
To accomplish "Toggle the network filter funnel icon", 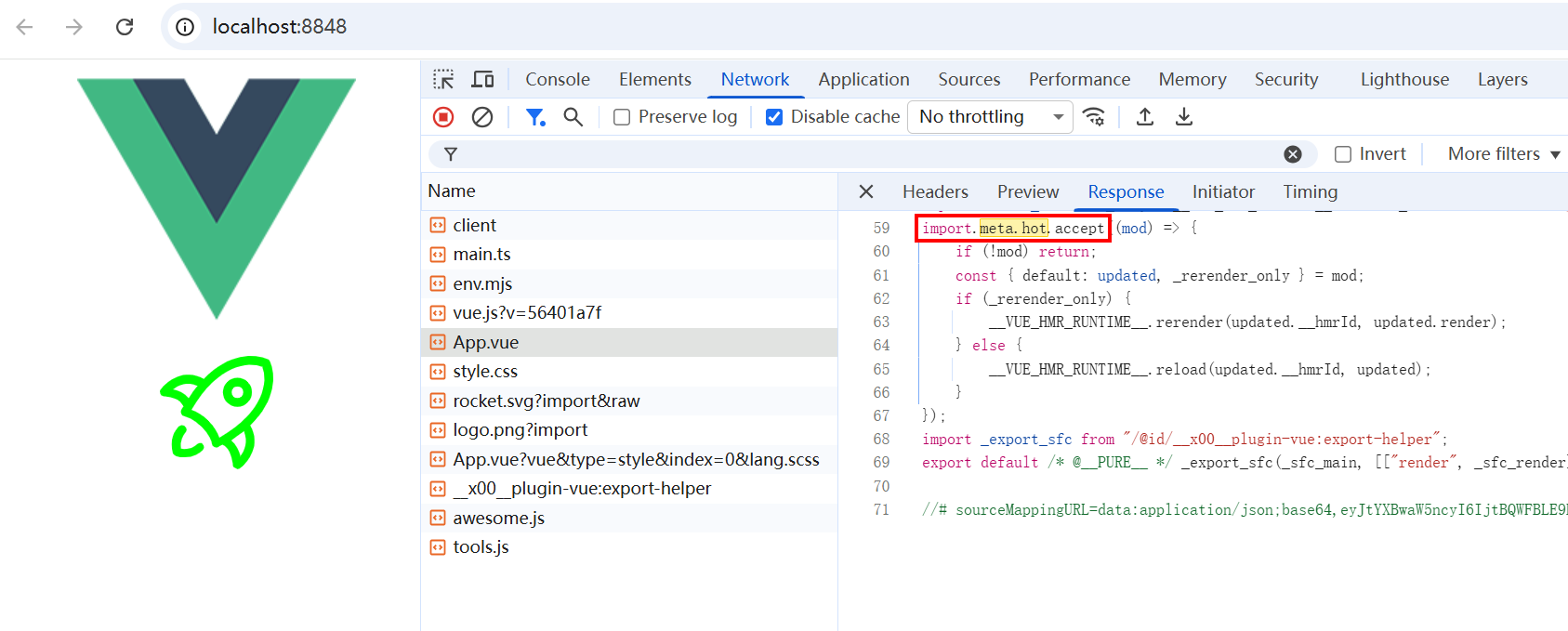I will click(535, 117).
